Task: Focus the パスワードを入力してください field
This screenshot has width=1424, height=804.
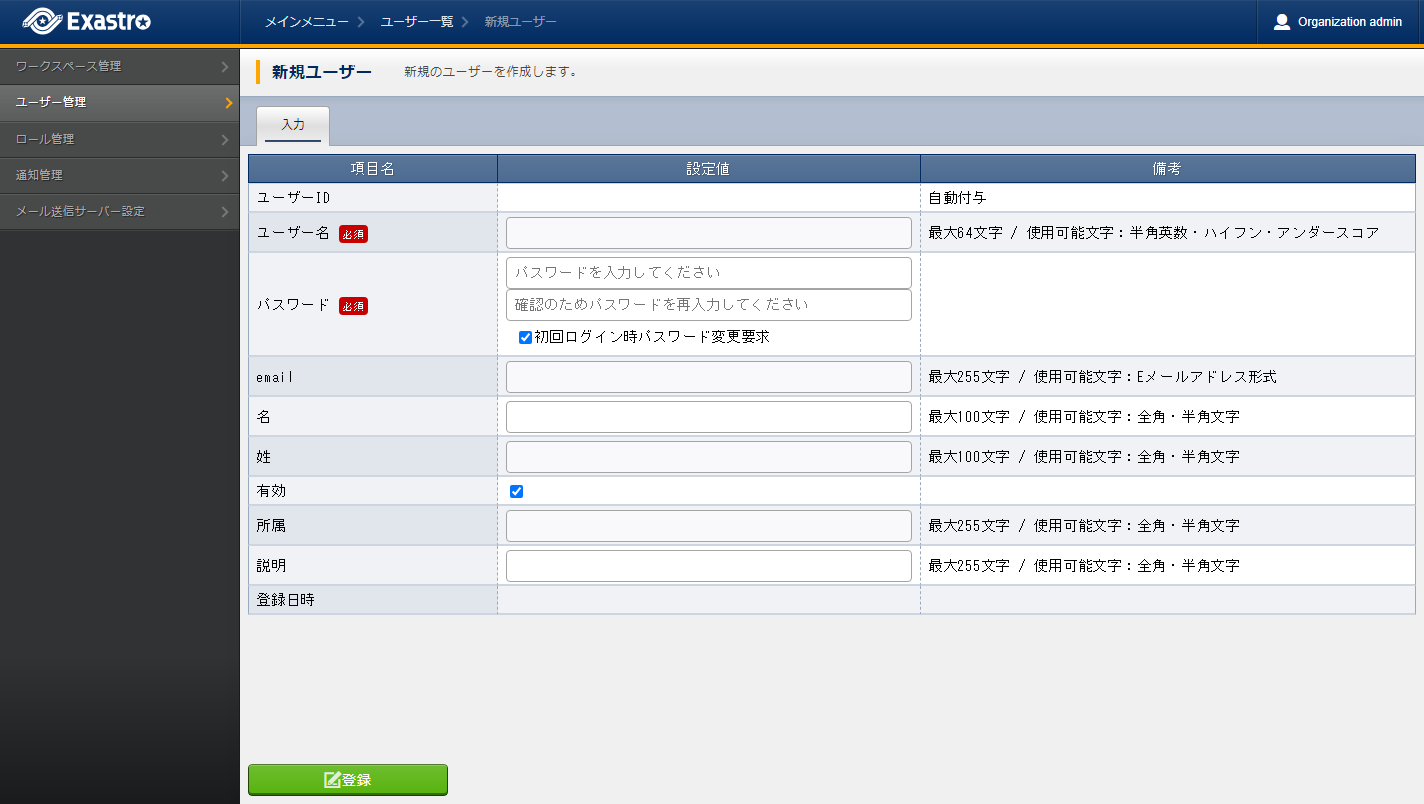Action: (708, 273)
